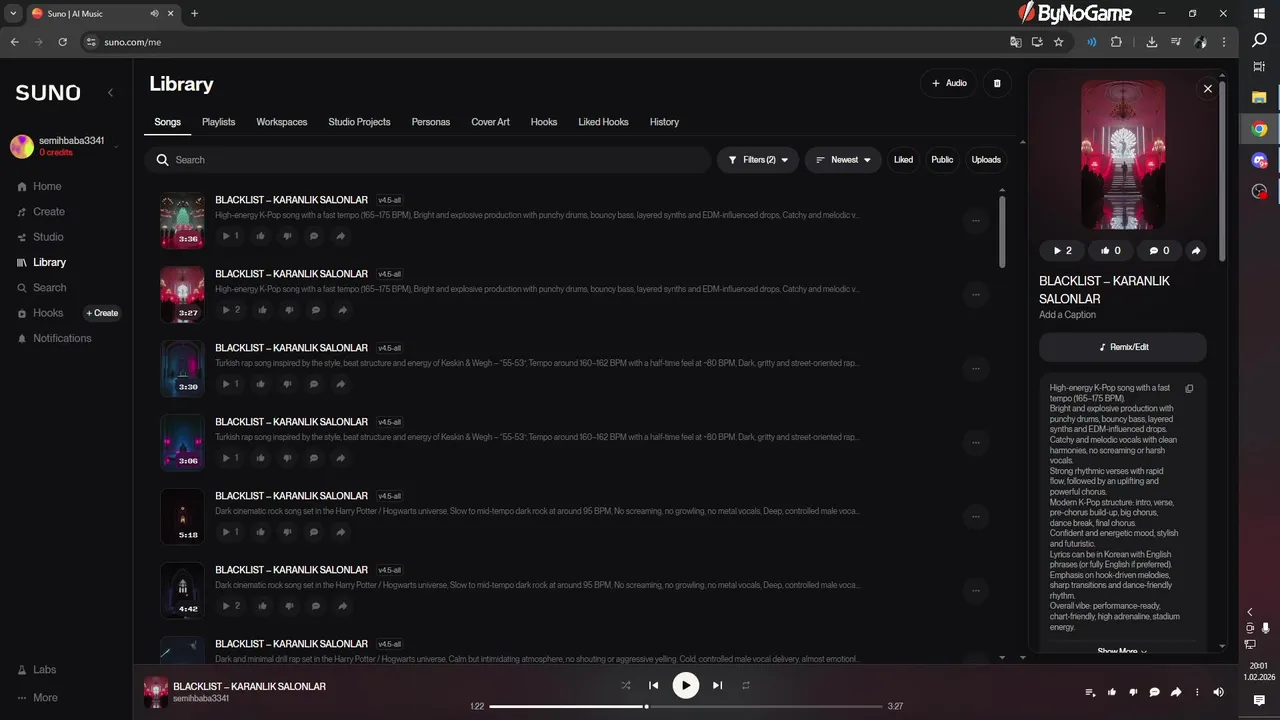Share the 3:30 song row

341,384
